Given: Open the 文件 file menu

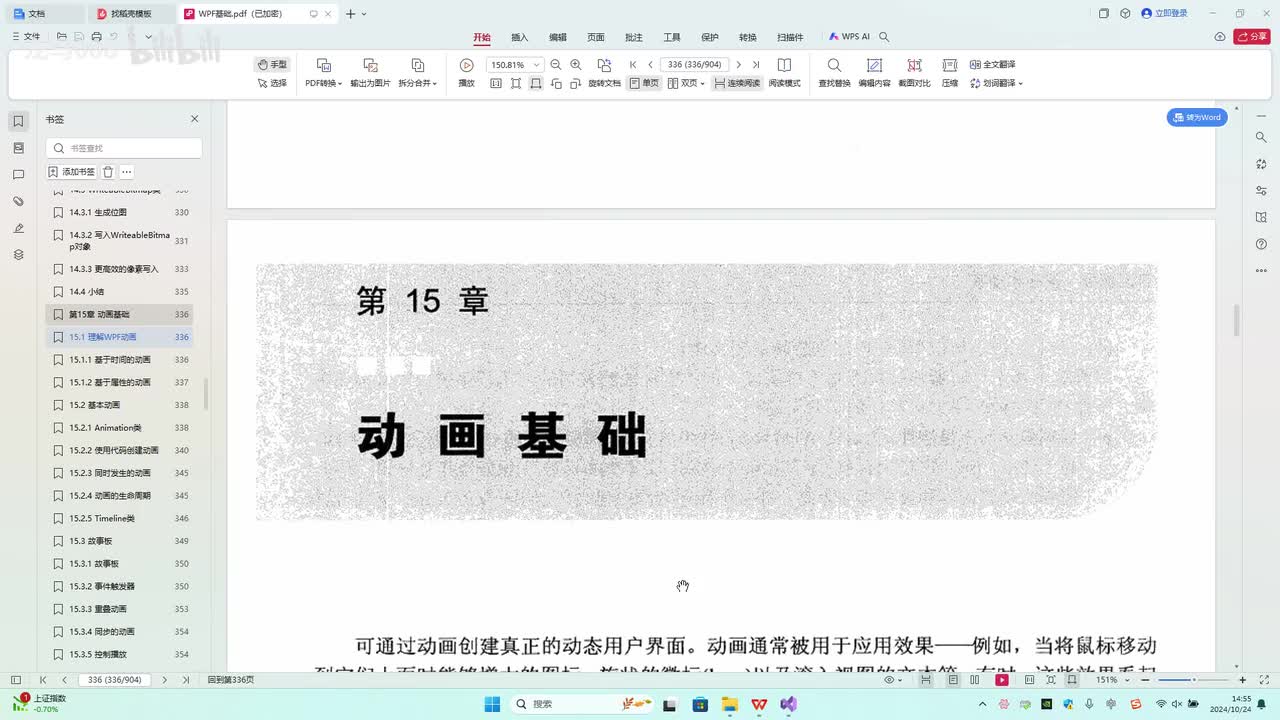Looking at the screenshot, I should (27, 37).
